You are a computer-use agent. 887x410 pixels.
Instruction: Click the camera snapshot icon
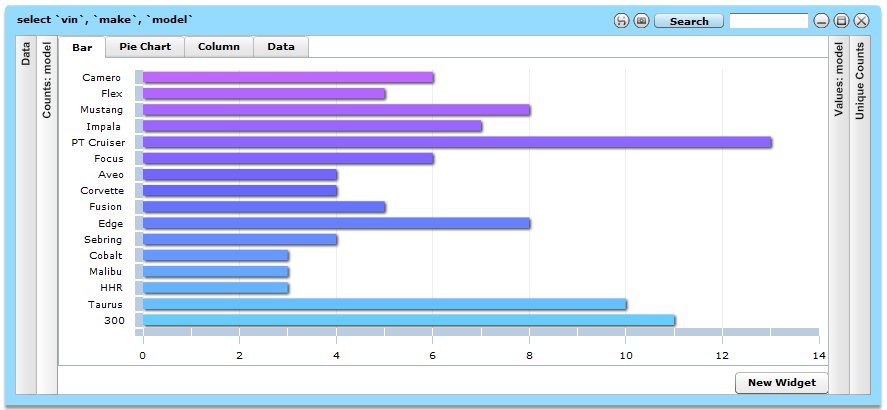[x=641, y=21]
